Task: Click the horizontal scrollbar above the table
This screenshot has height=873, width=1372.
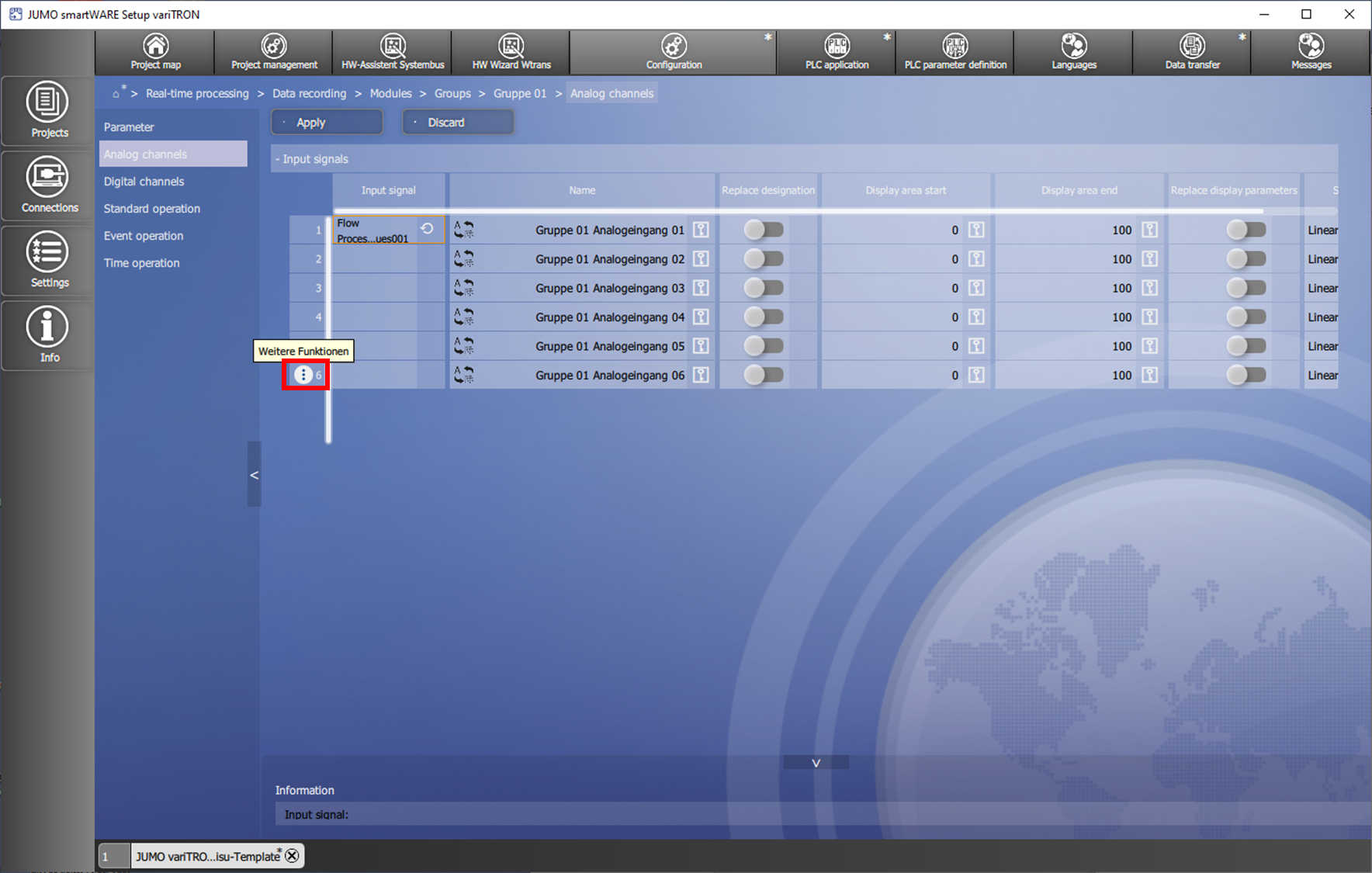Action: tap(798, 210)
